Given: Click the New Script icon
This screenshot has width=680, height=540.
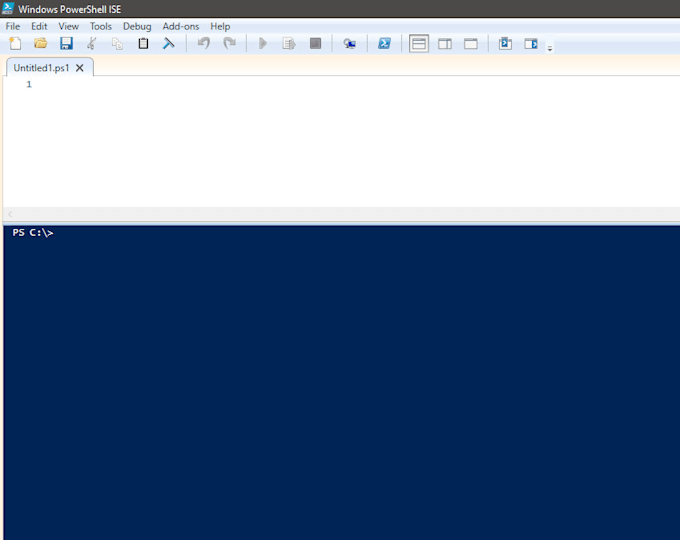Looking at the screenshot, I should [x=15, y=43].
